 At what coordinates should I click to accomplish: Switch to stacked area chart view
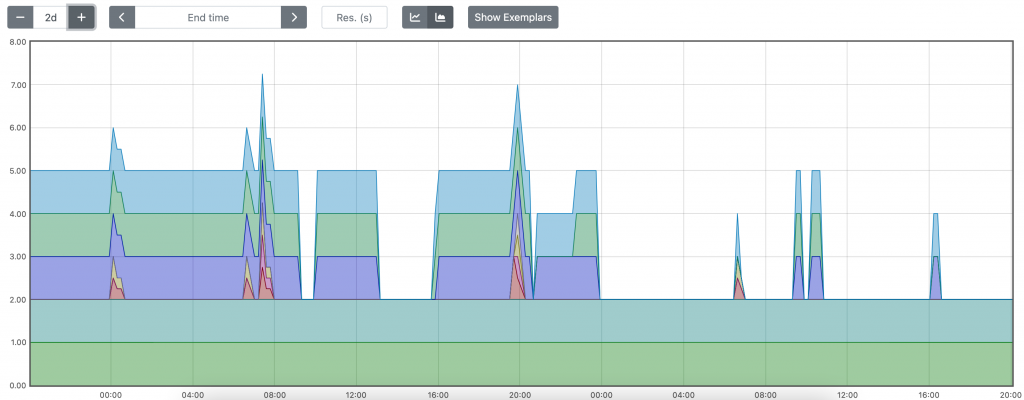(x=440, y=17)
